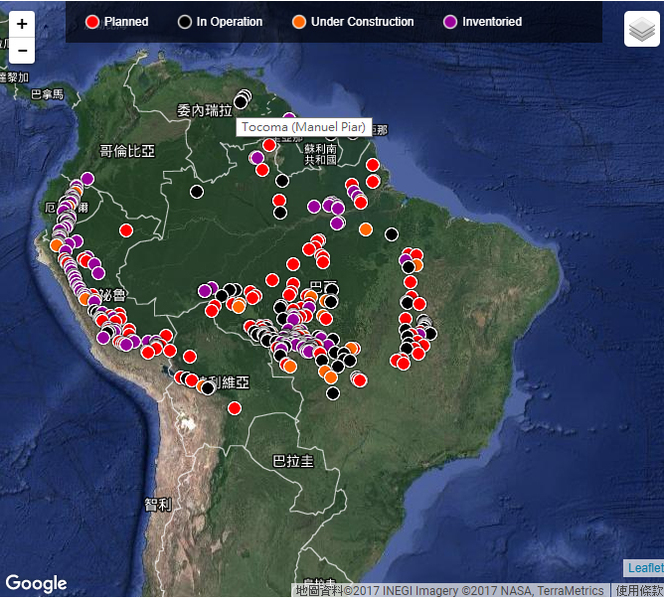
Task: Open the Leaflet attribution link
Action: (x=643, y=568)
